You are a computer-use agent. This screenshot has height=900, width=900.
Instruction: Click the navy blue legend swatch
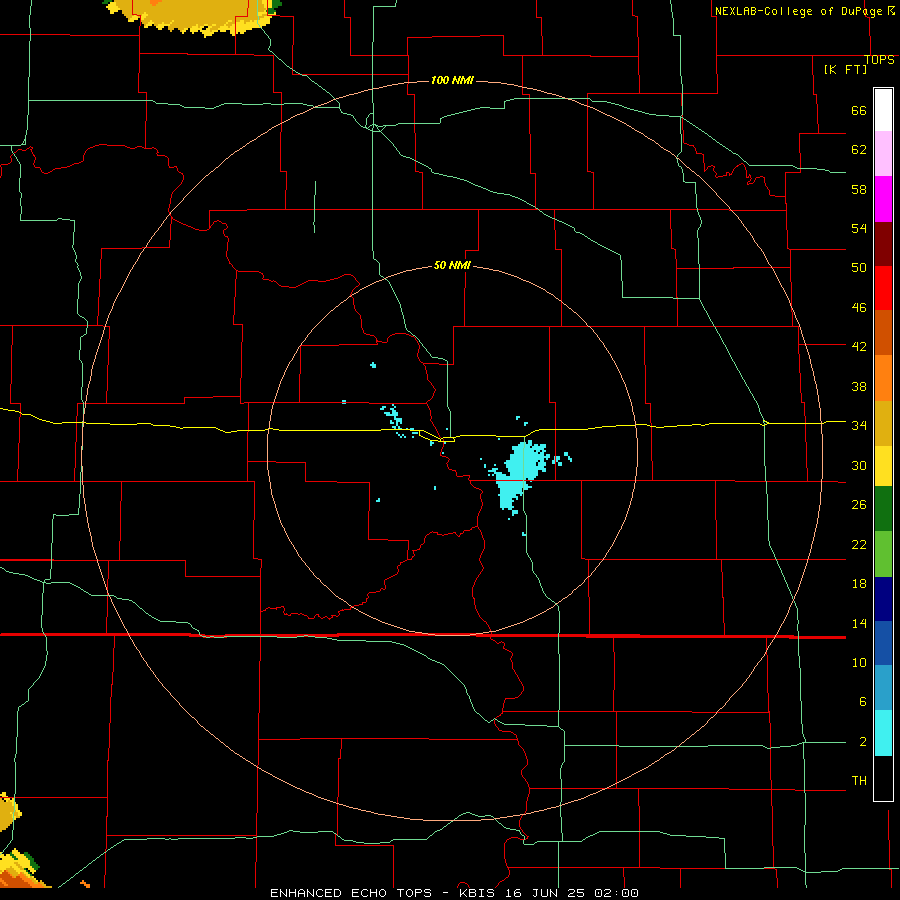[x=883, y=599]
